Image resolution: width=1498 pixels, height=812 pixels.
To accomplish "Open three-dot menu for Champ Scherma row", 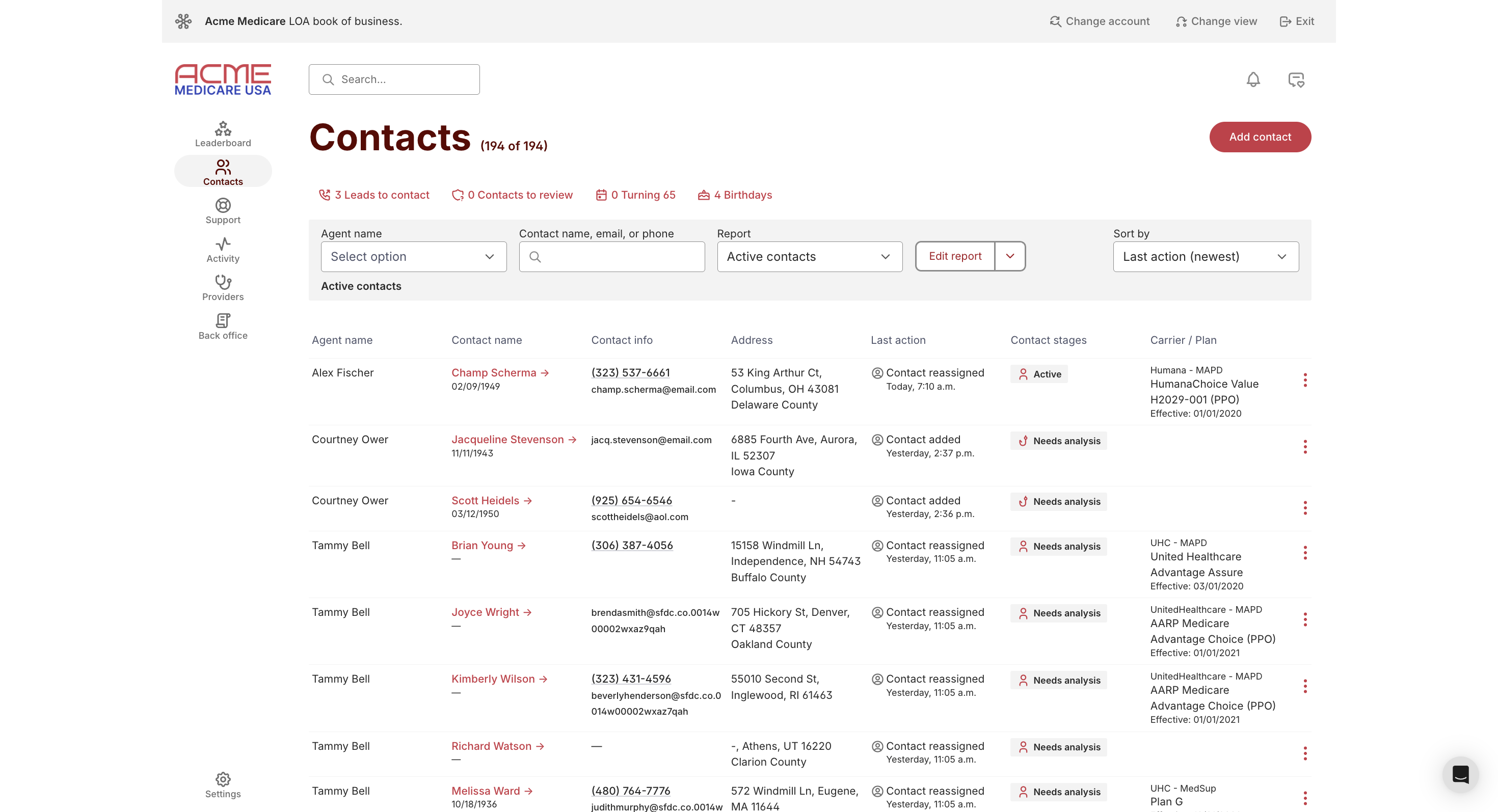I will 1305,380.
